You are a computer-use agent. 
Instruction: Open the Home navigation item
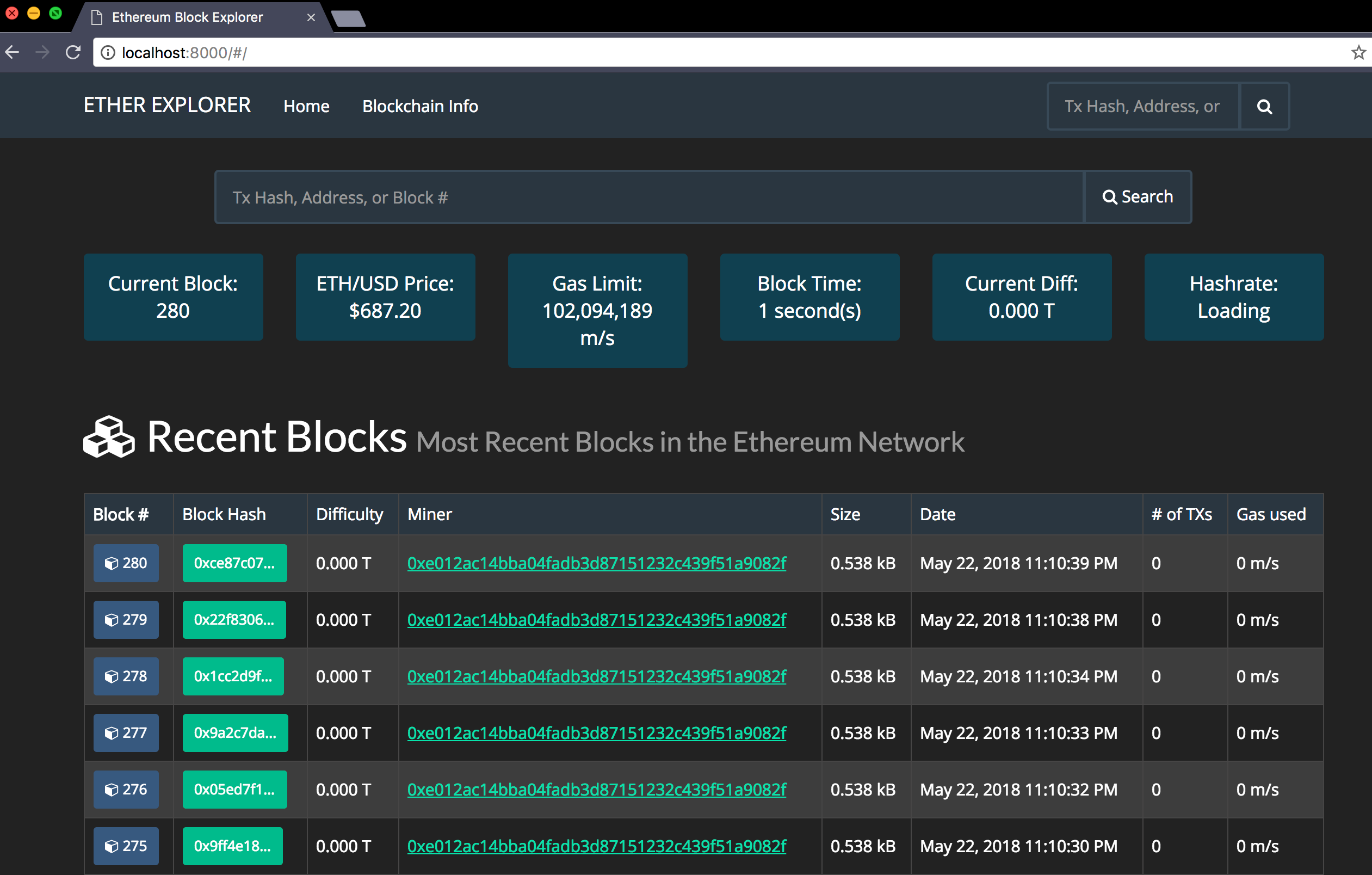pyautogui.click(x=306, y=106)
